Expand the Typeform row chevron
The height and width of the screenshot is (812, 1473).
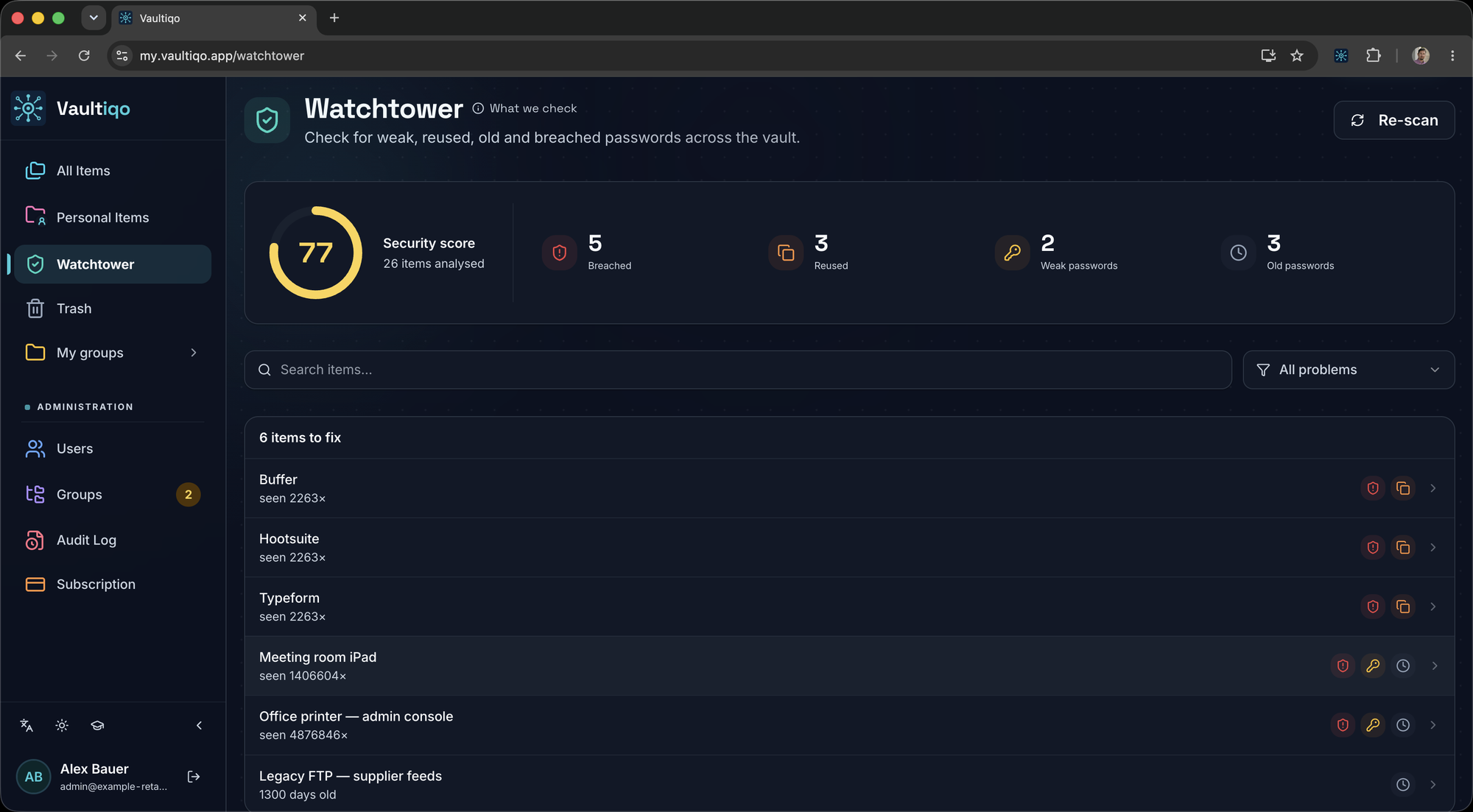pyautogui.click(x=1433, y=607)
